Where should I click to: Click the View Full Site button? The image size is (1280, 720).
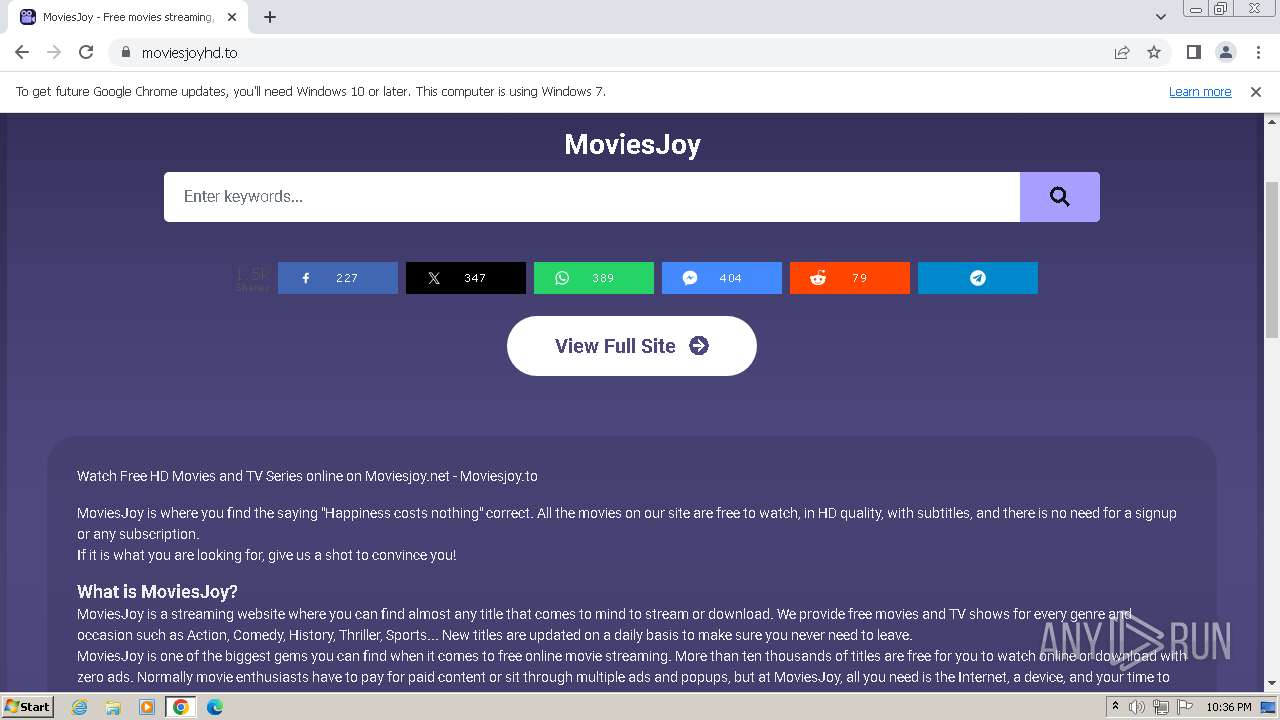[x=632, y=346]
